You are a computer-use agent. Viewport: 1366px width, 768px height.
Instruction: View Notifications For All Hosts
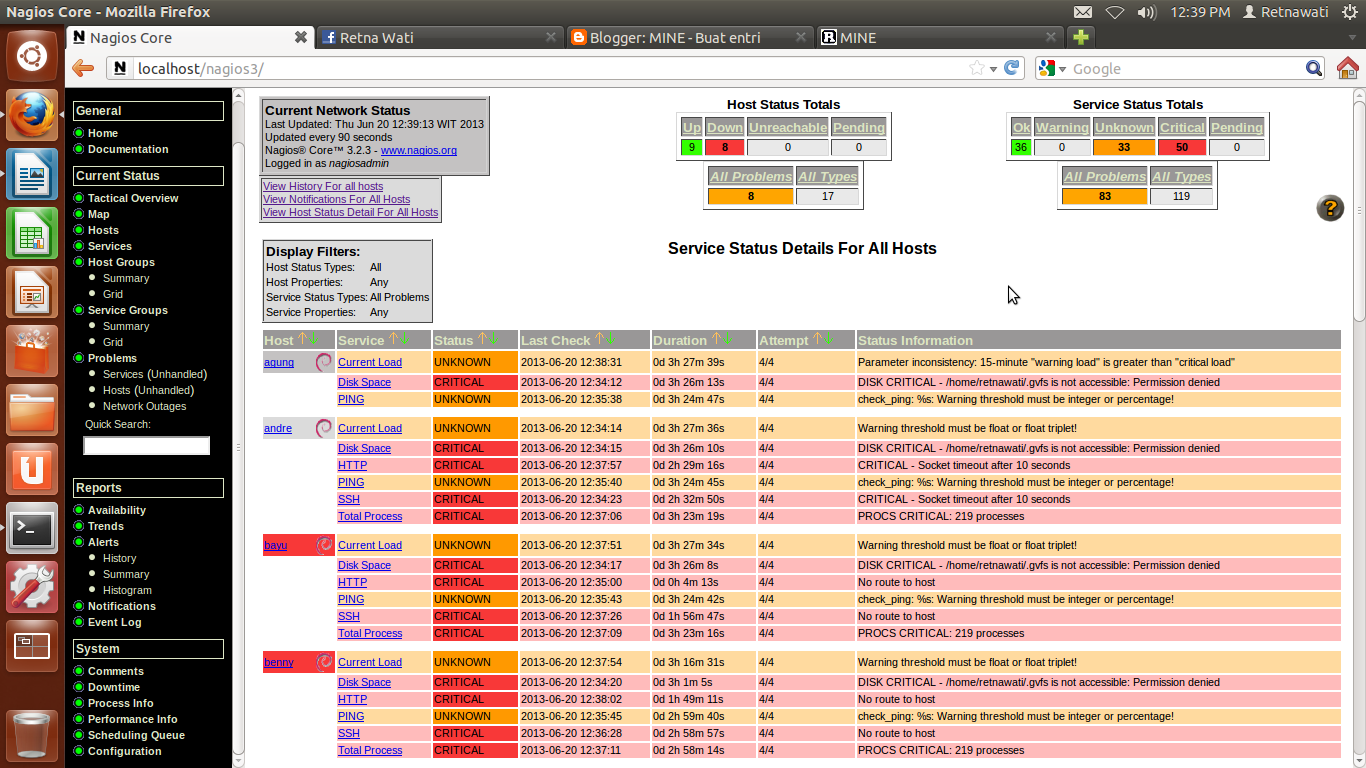tap(337, 199)
